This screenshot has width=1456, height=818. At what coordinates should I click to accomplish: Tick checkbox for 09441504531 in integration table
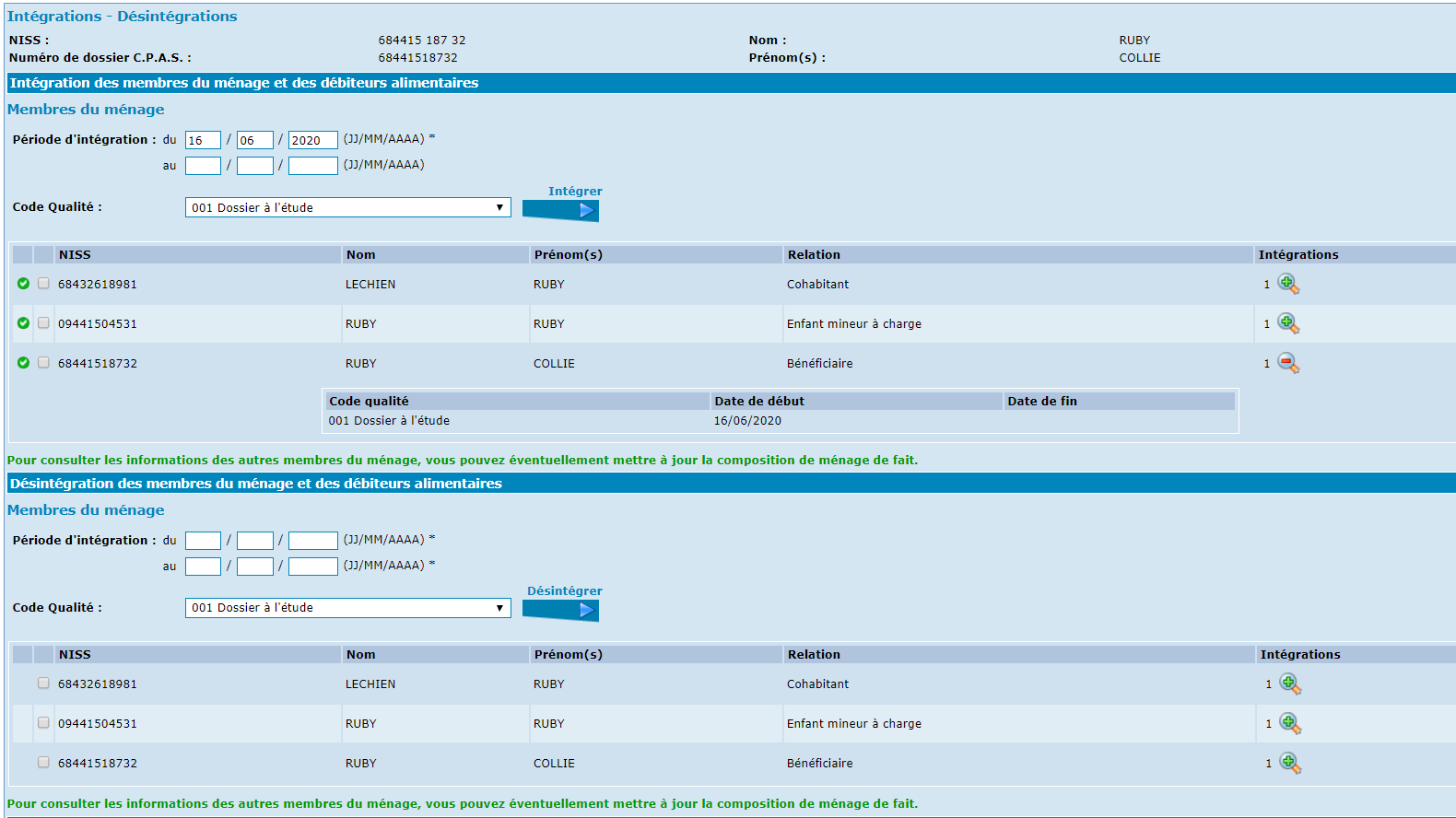43,323
